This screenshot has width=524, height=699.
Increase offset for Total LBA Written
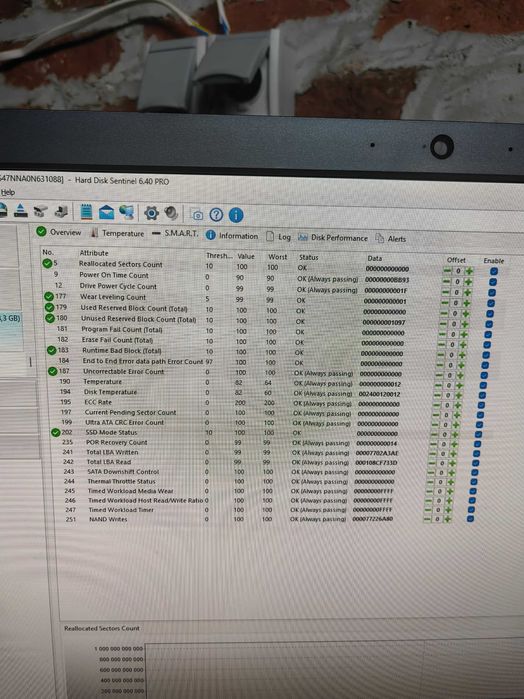[453, 454]
